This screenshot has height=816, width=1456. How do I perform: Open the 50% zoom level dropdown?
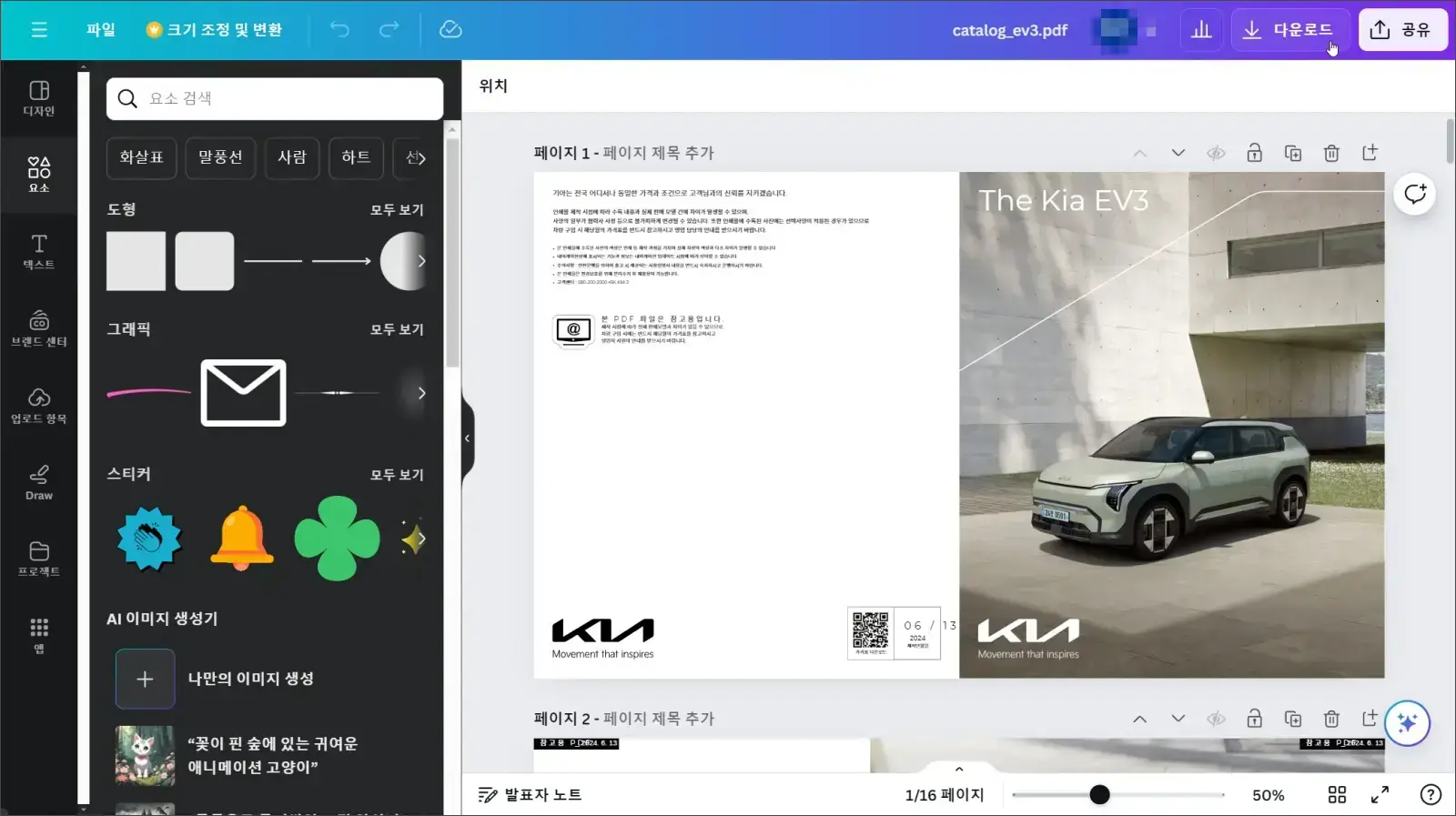click(x=1268, y=795)
